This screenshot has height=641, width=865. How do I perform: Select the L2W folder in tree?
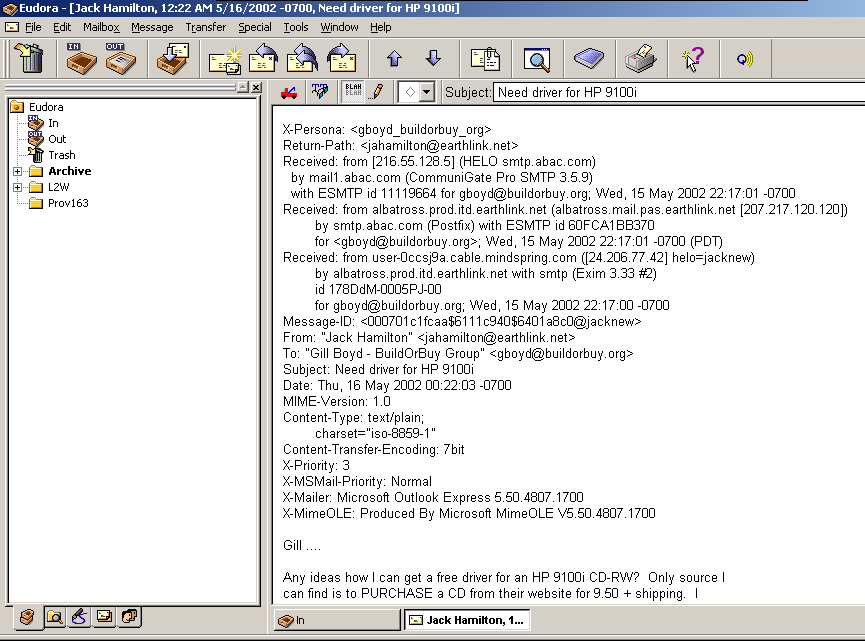pyautogui.click(x=58, y=187)
